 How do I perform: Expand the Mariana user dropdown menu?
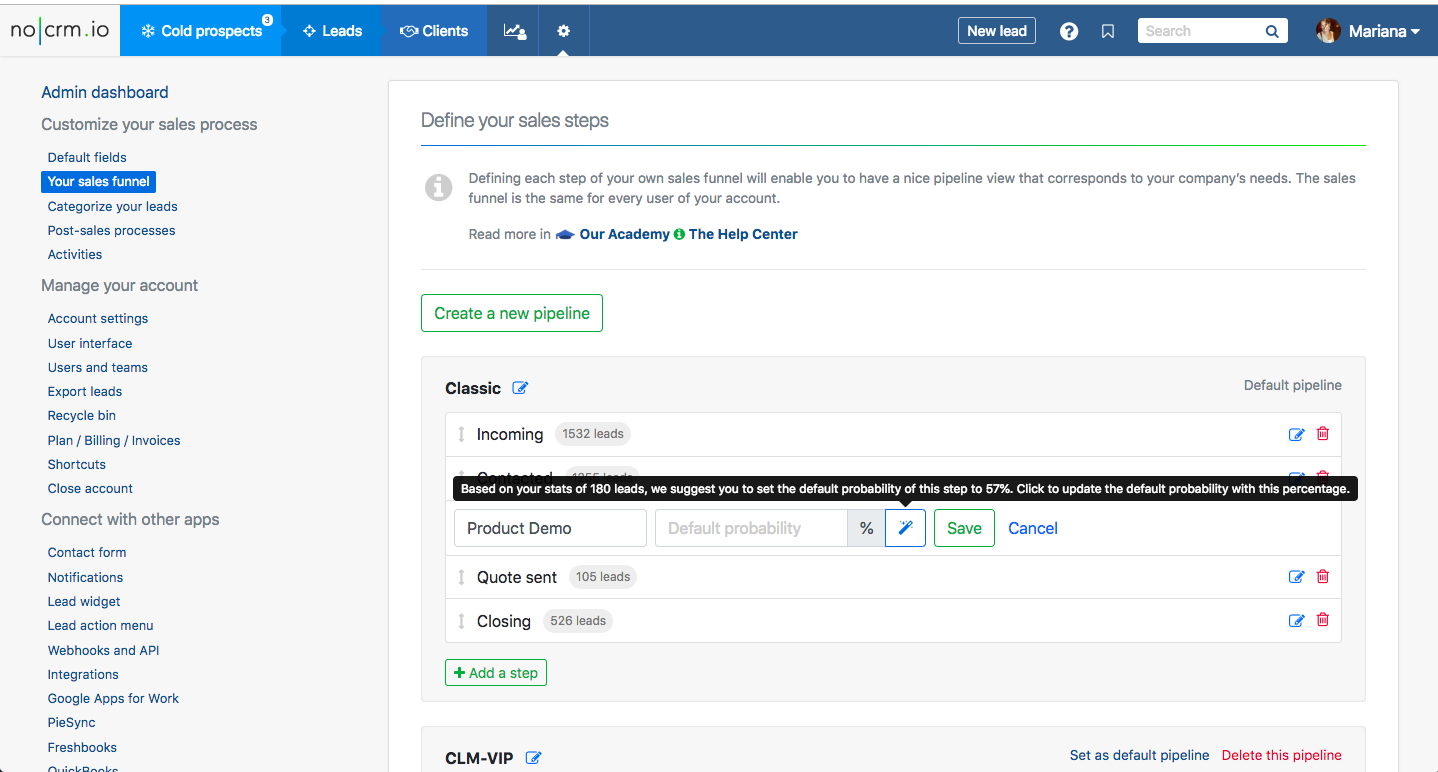[1370, 31]
